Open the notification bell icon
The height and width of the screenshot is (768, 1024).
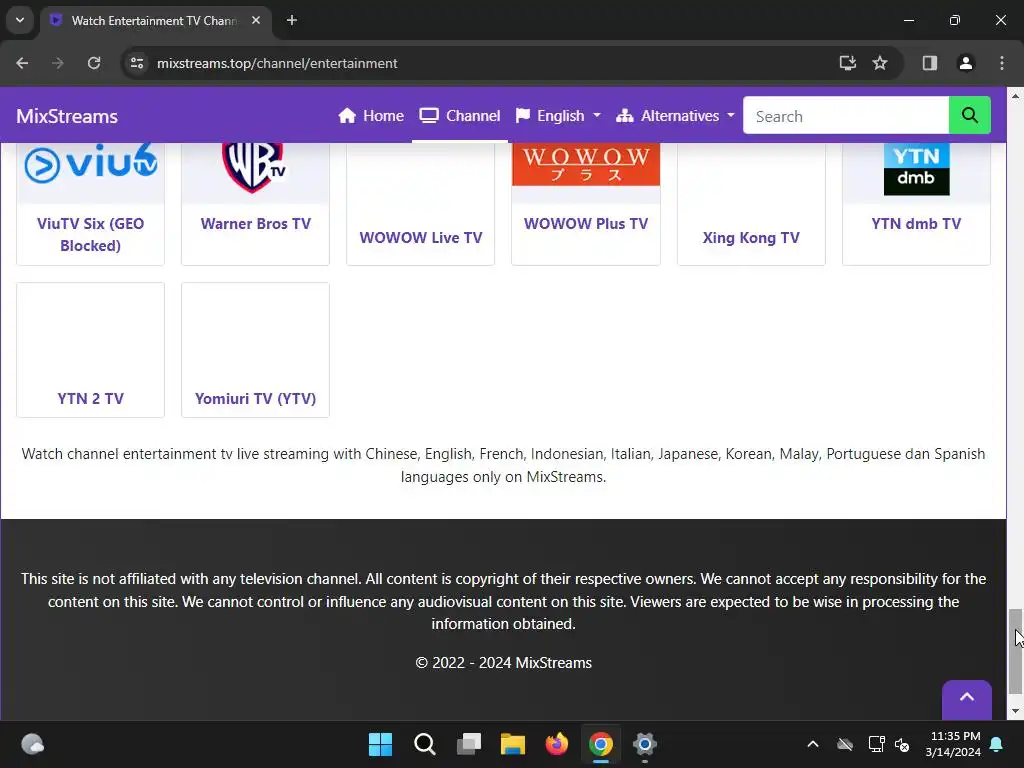pos(997,744)
